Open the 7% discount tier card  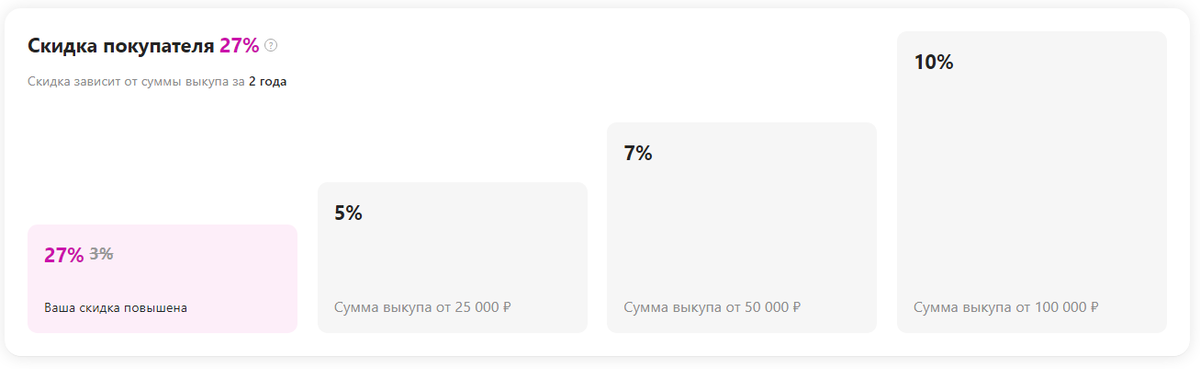click(x=742, y=227)
